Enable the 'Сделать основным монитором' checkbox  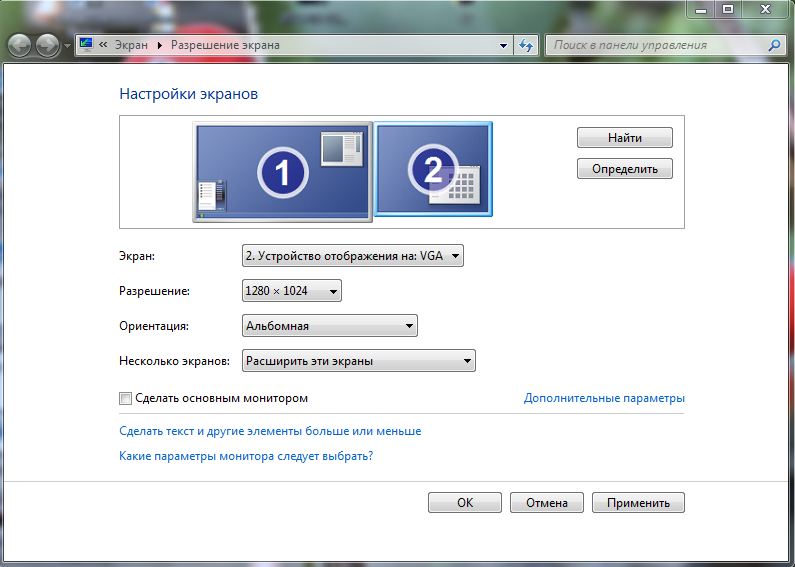125,398
